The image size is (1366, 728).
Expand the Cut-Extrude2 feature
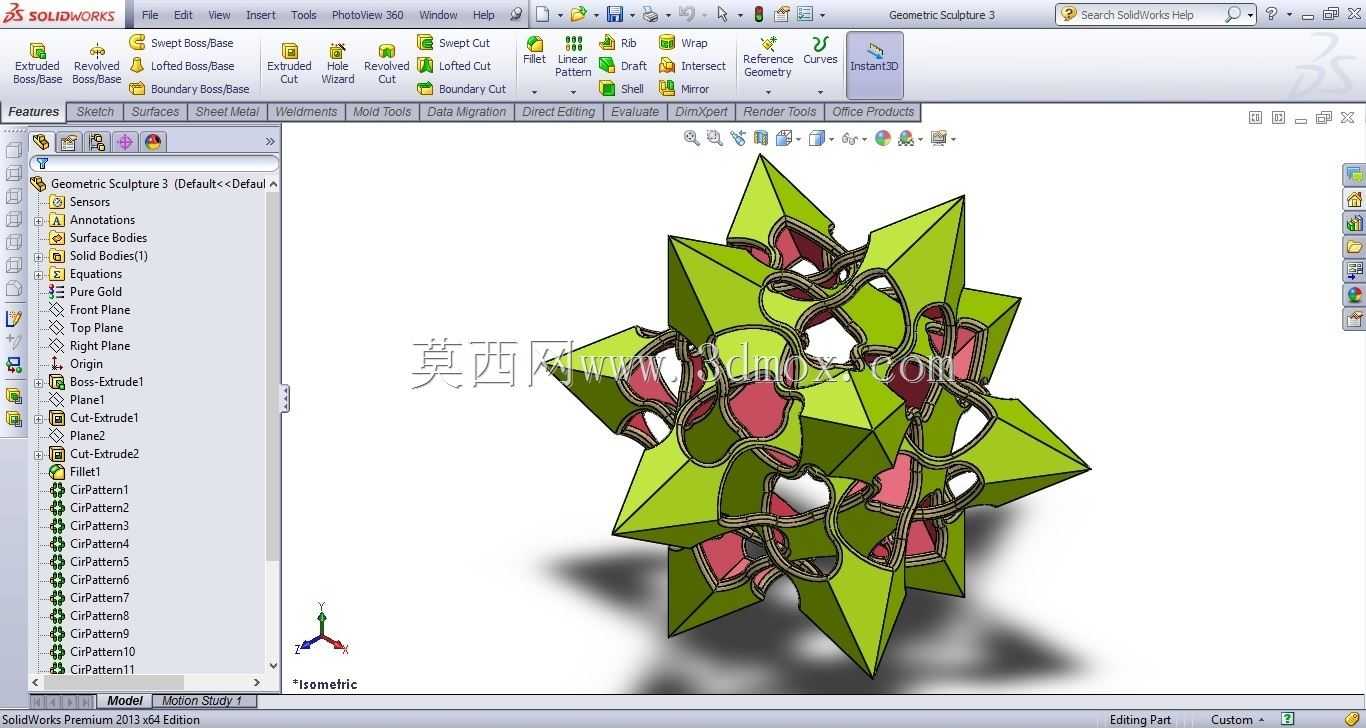39,454
